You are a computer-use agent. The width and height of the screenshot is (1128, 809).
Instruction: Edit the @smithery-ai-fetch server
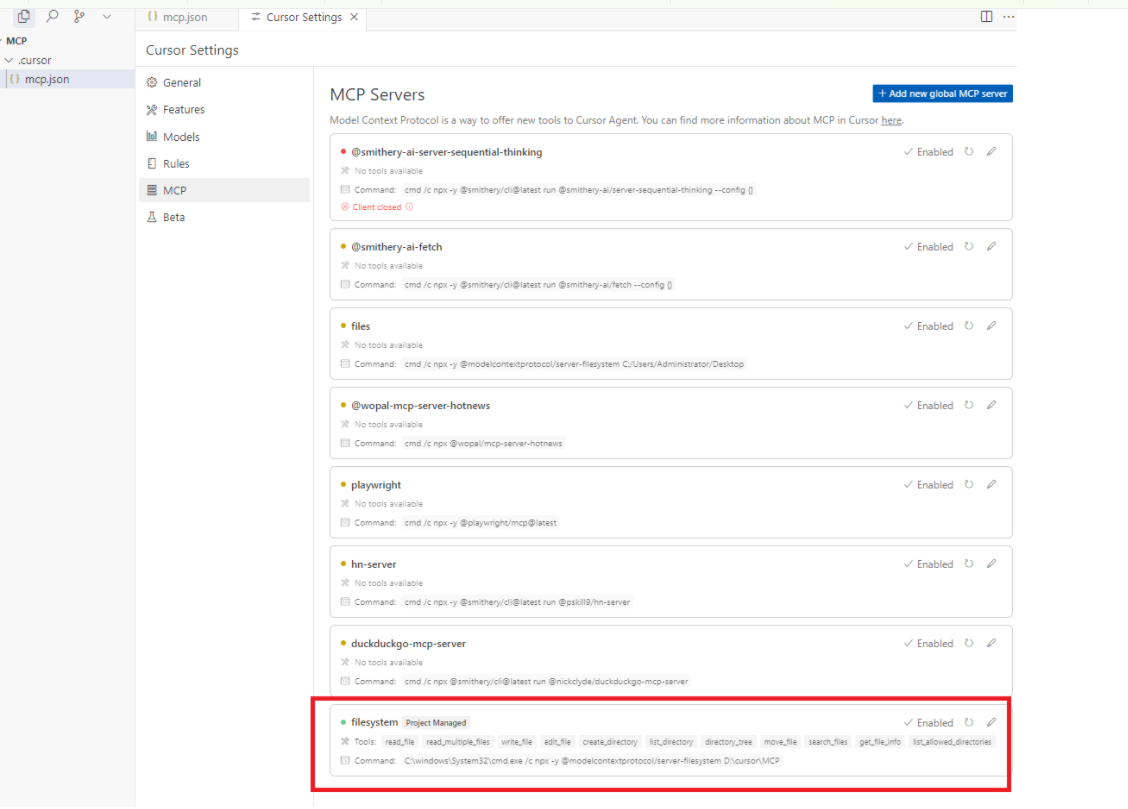click(x=991, y=247)
